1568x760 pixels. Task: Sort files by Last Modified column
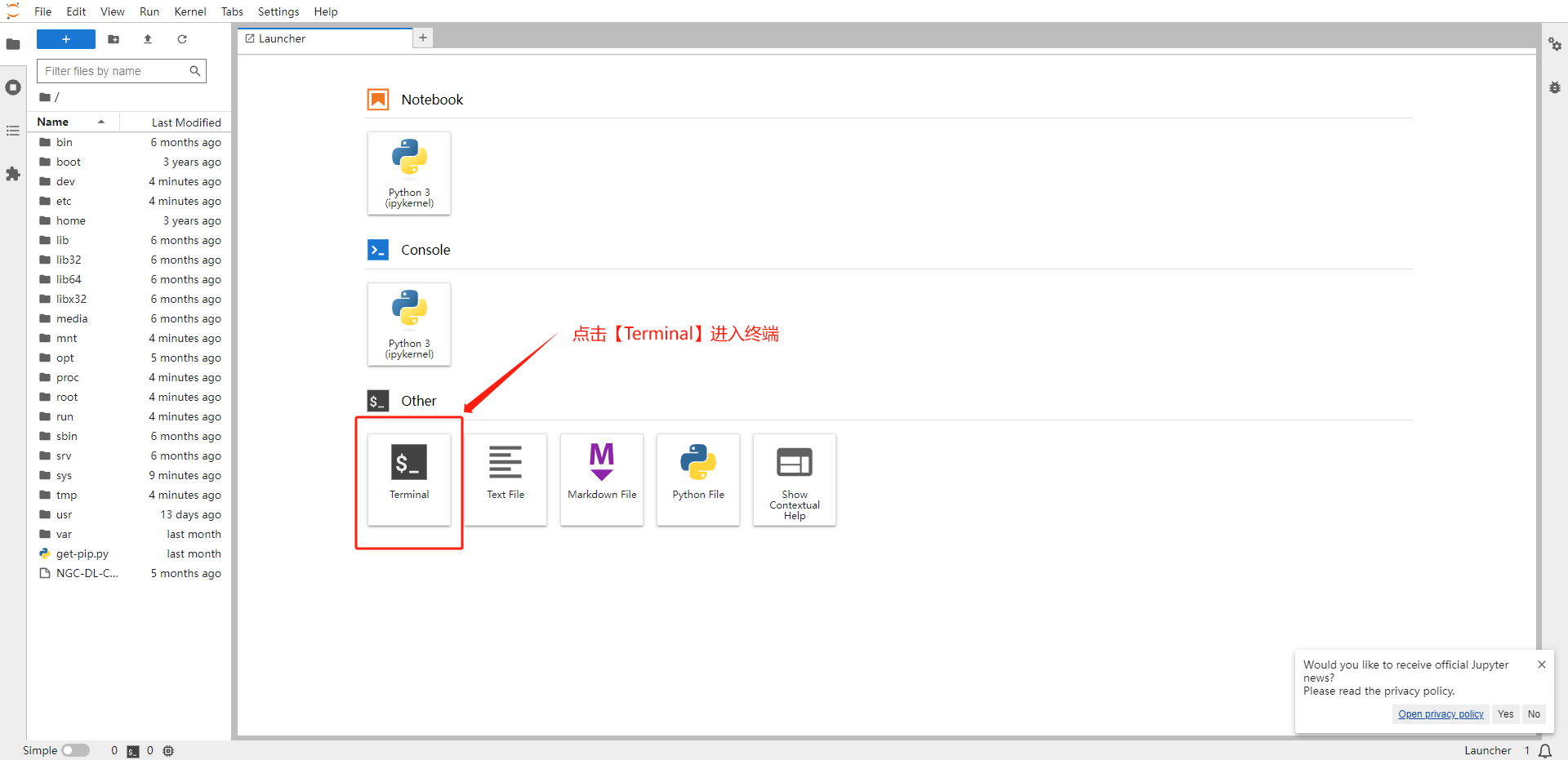click(176, 122)
